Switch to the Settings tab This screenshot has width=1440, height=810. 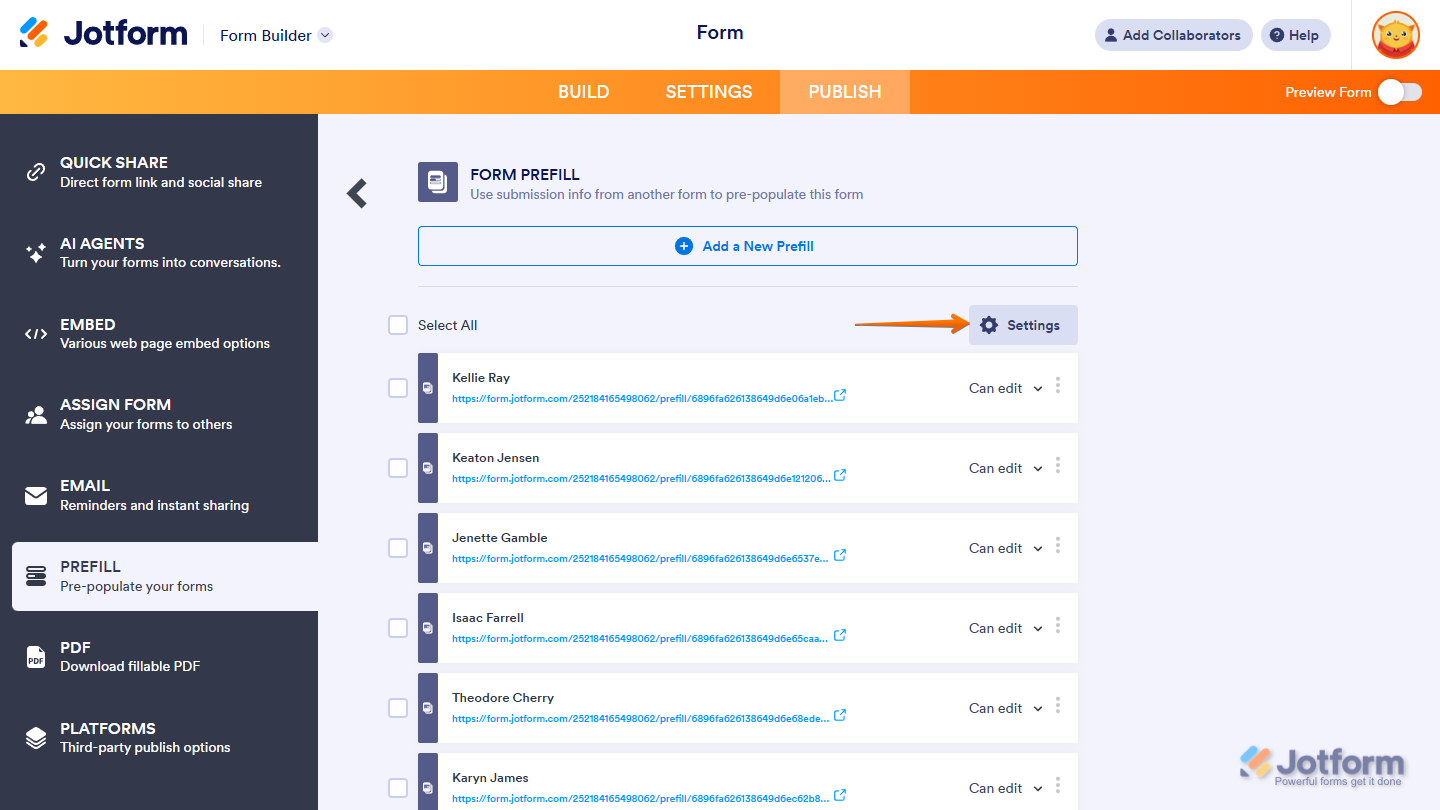[708, 91]
